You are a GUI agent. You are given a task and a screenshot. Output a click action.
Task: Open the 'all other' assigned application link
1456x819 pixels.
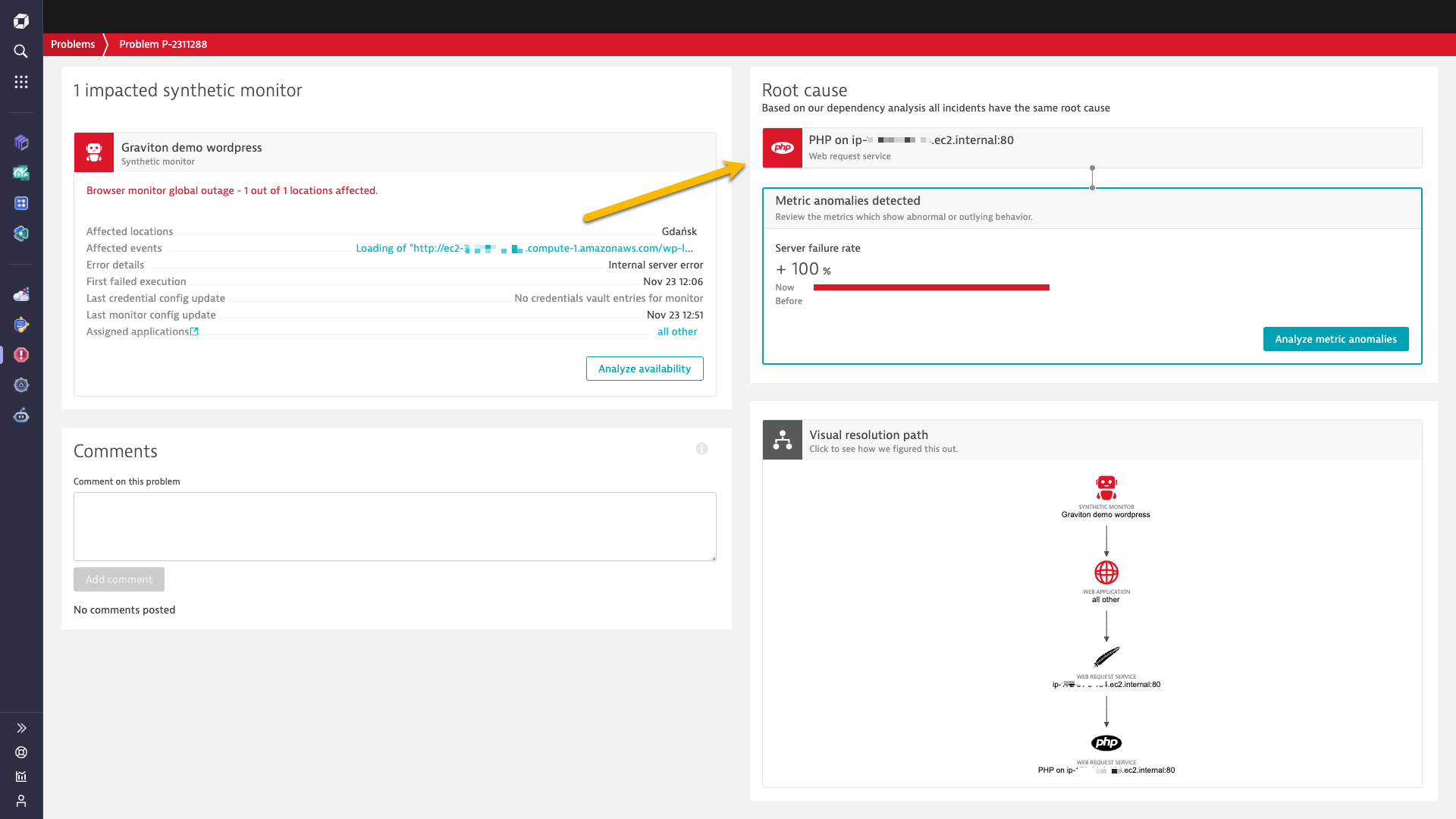point(677,331)
